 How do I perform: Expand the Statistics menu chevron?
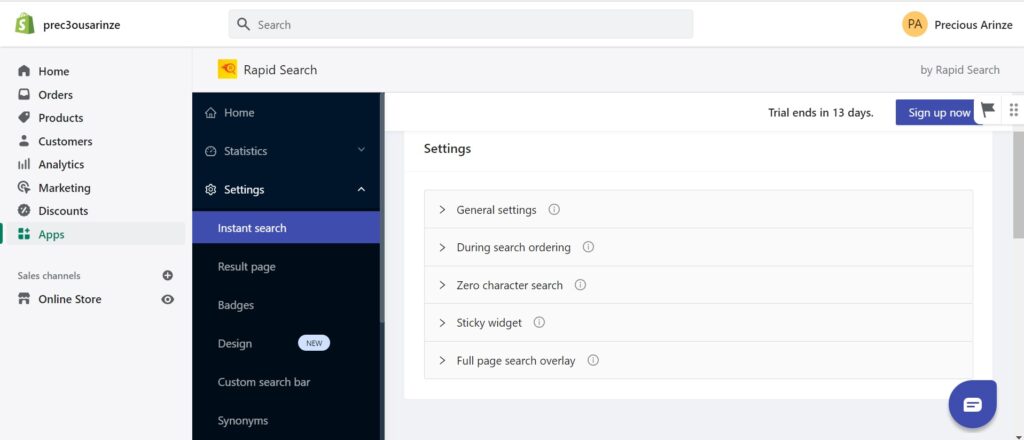point(361,150)
